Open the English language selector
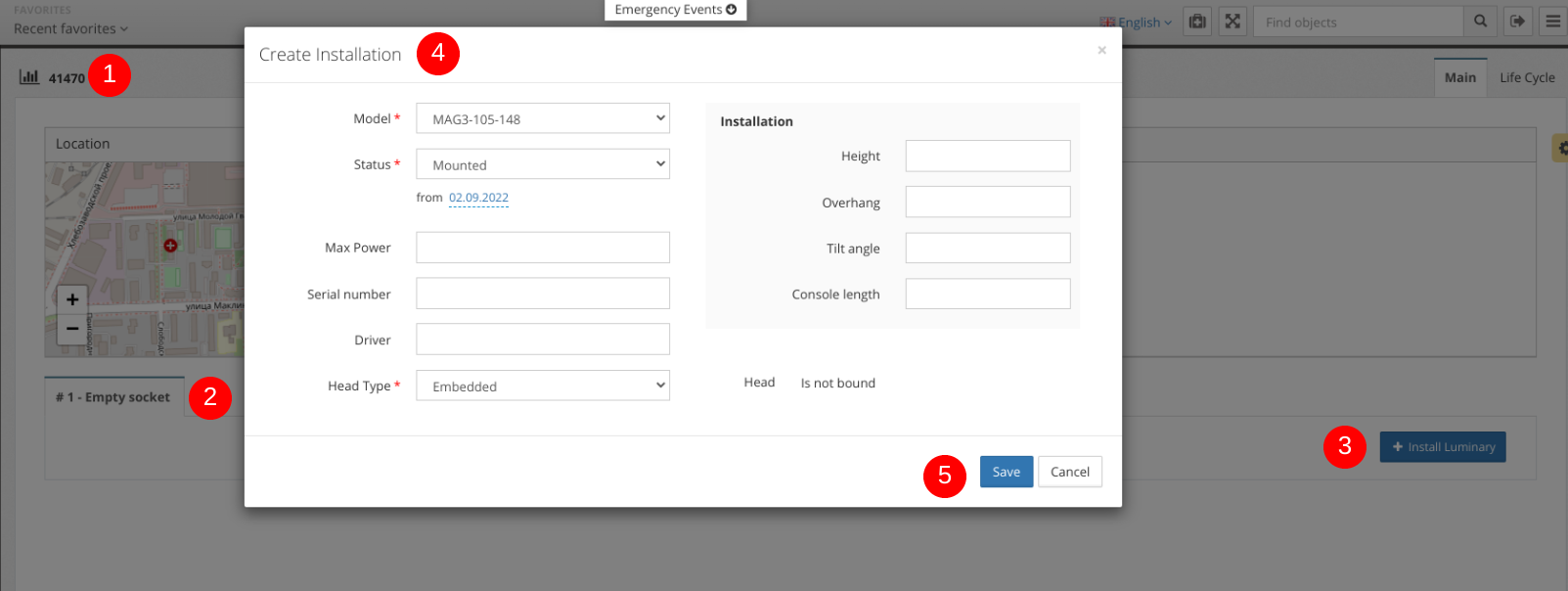 pyautogui.click(x=1137, y=23)
